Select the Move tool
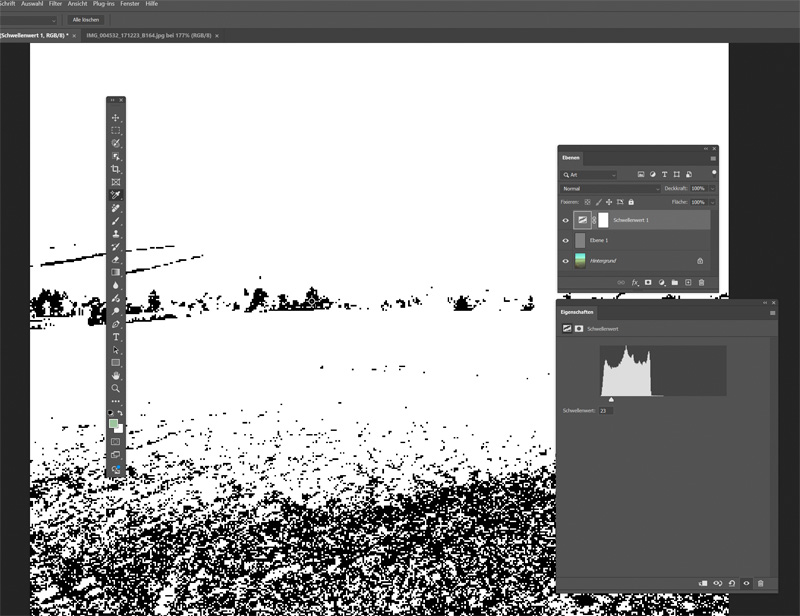The height and width of the screenshot is (616, 800). 116,118
